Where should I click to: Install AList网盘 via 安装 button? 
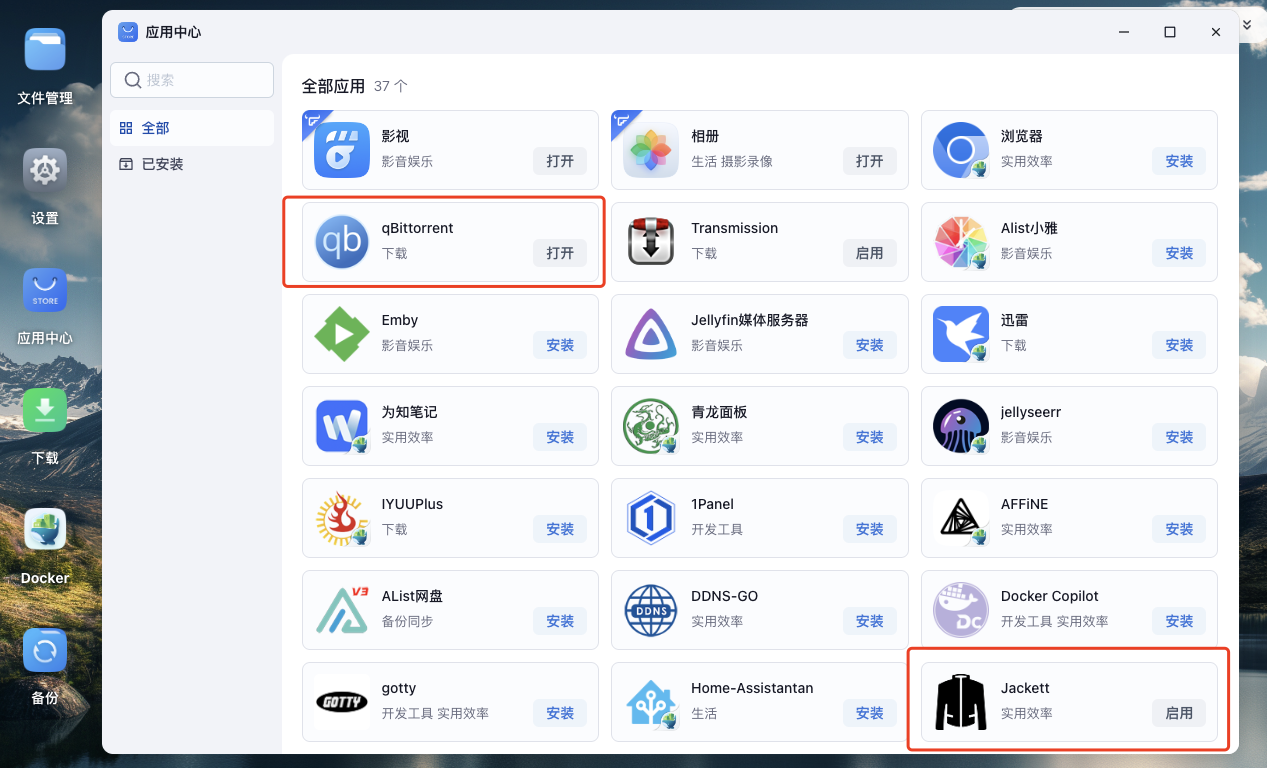pyautogui.click(x=560, y=621)
